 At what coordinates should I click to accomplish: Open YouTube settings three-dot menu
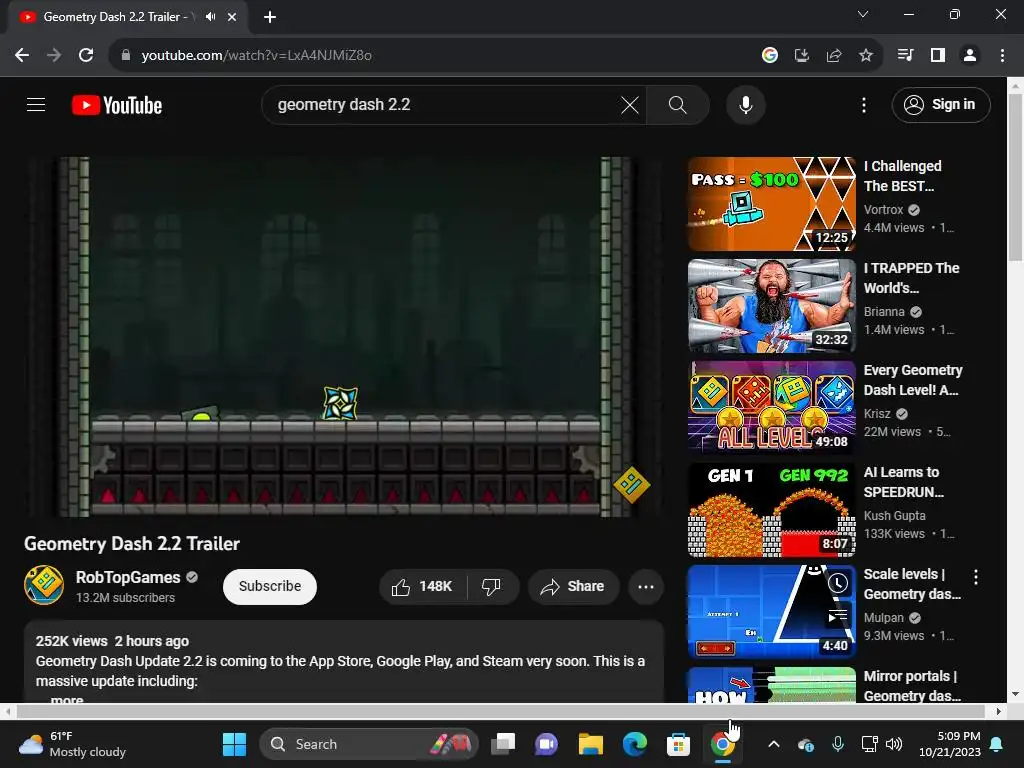tap(863, 104)
